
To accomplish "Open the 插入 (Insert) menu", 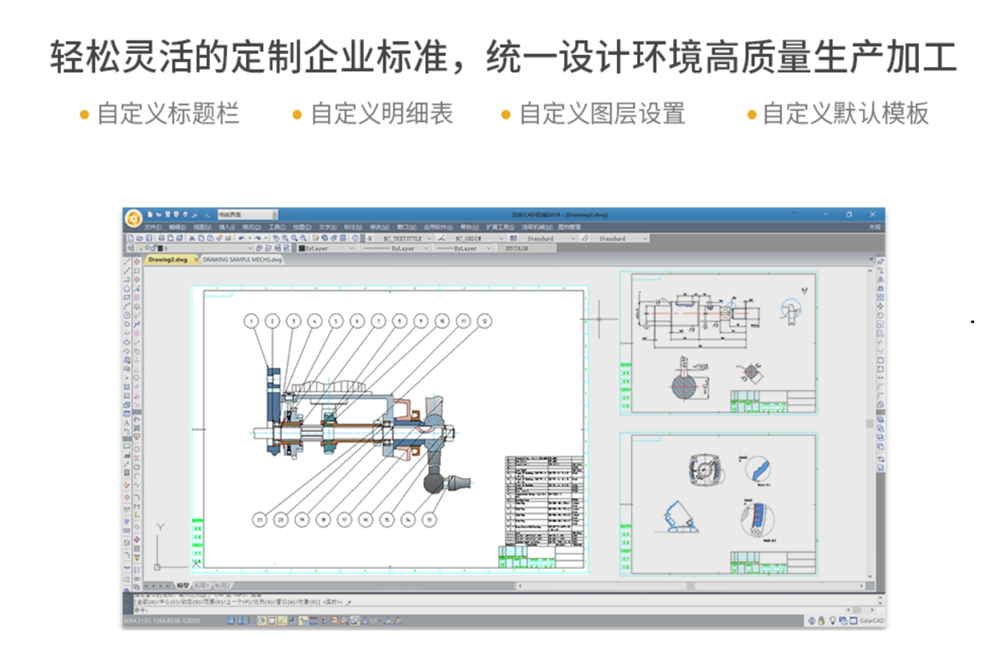I will 226,227.
